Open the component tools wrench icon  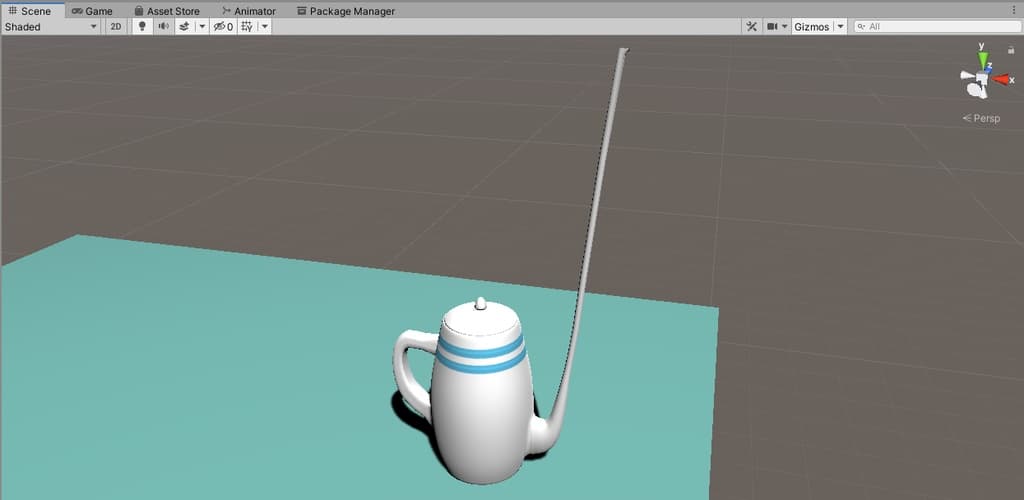(751, 27)
